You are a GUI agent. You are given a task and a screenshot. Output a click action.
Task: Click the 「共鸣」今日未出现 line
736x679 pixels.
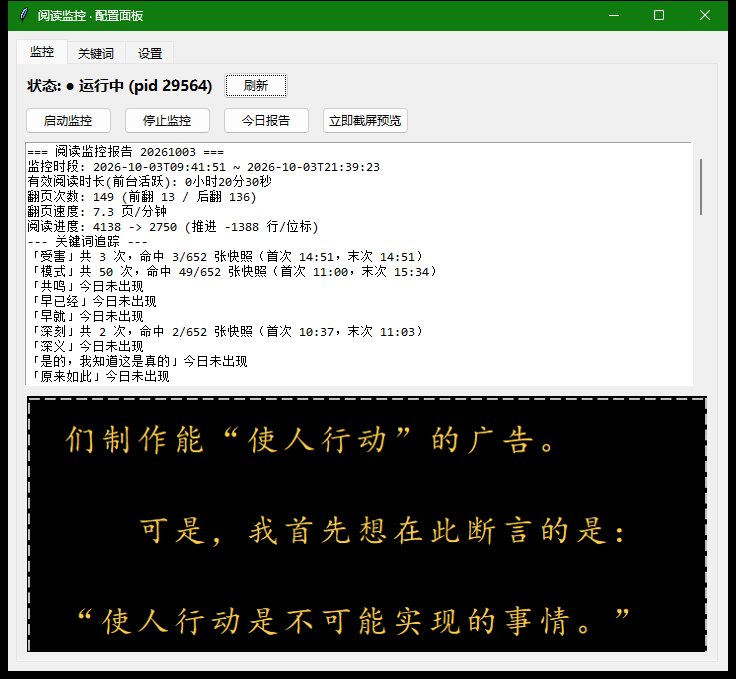click(x=86, y=287)
